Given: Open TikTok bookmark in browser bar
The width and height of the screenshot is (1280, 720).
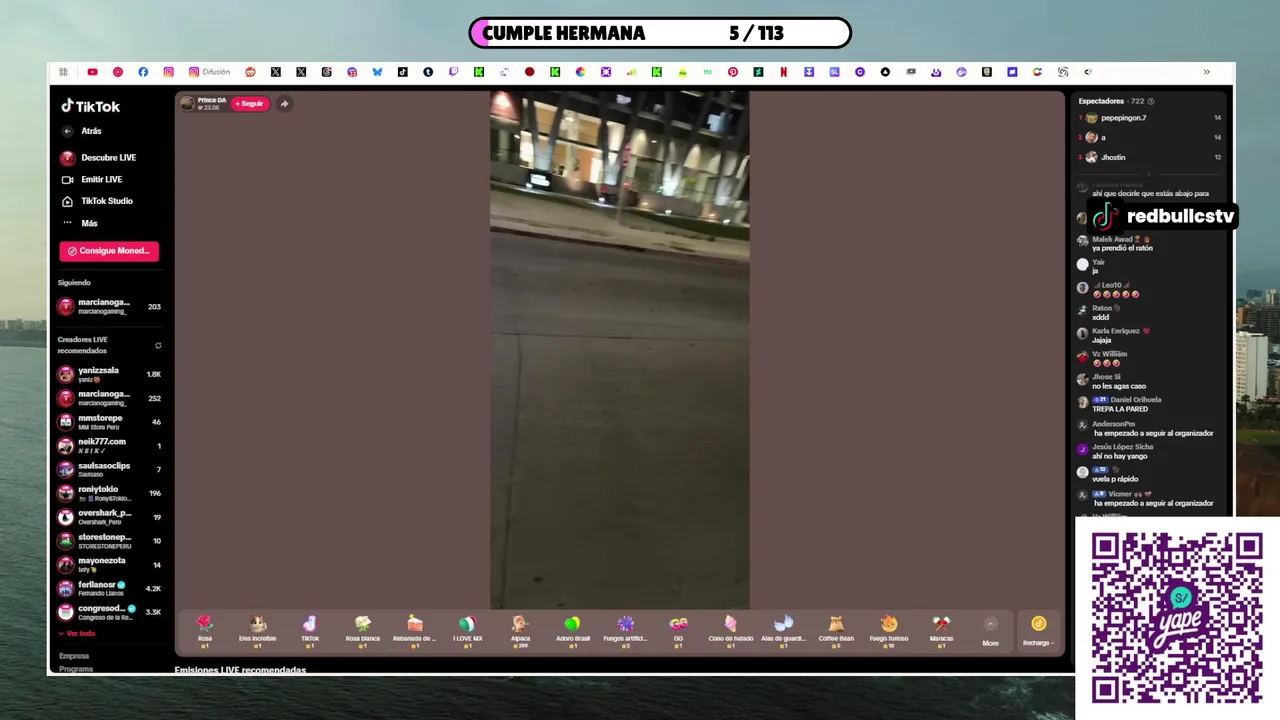Looking at the screenshot, I should coord(403,72).
